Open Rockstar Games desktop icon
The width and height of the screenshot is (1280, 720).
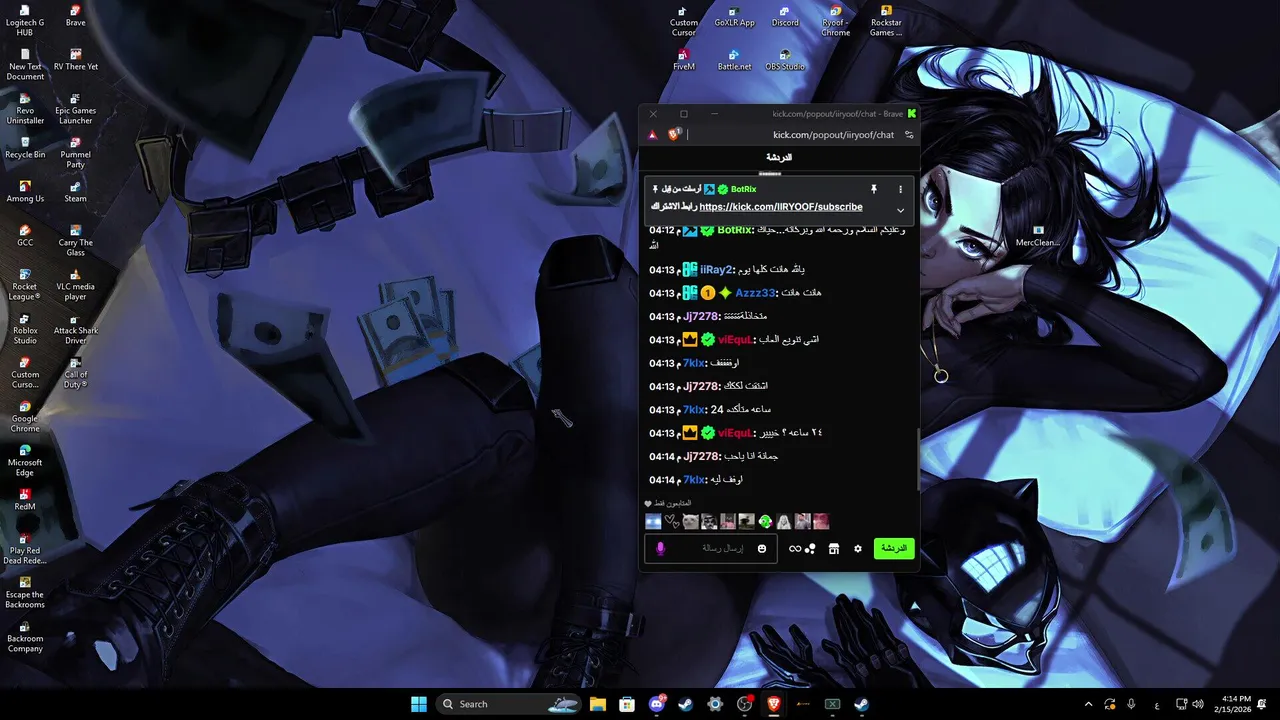click(886, 21)
